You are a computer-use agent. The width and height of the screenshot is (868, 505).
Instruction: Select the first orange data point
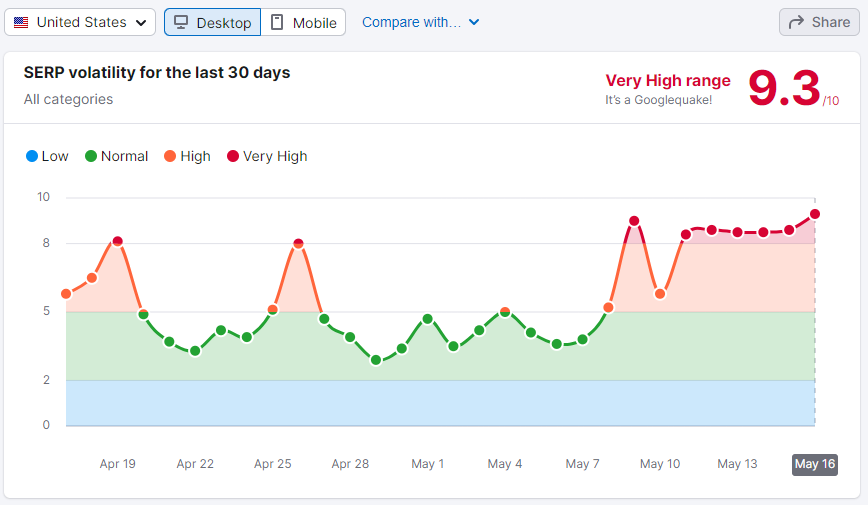pyautogui.click(x=66, y=294)
